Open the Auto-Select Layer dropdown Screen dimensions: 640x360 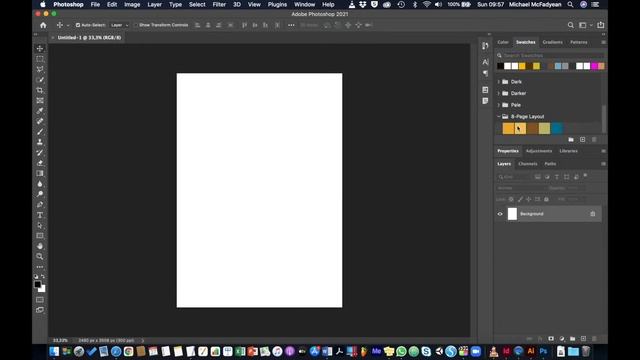[x=119, y=25]
